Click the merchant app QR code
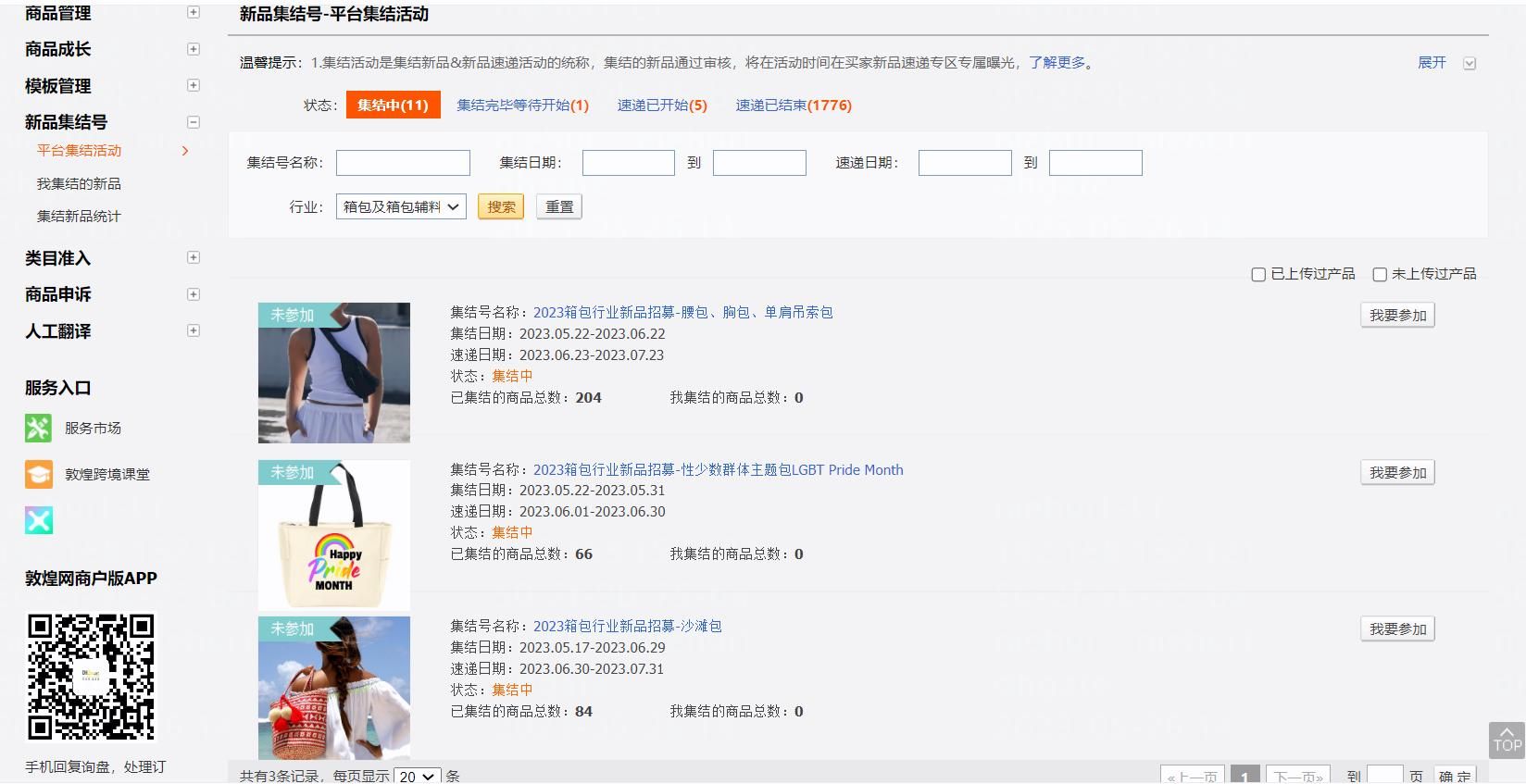This screenshot has width=1526, height=784. coord(91,677)
